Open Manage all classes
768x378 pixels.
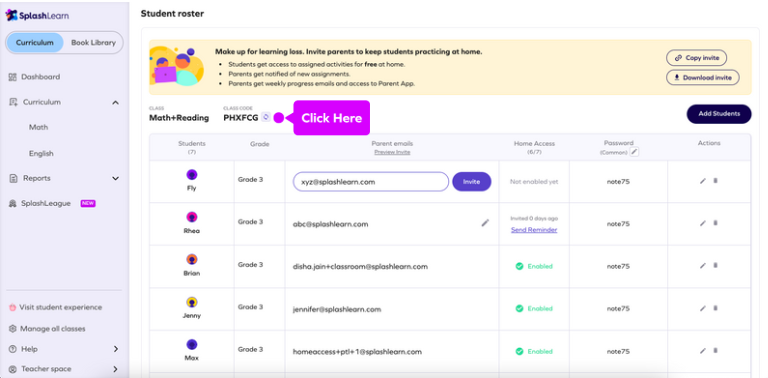(52, 329)
